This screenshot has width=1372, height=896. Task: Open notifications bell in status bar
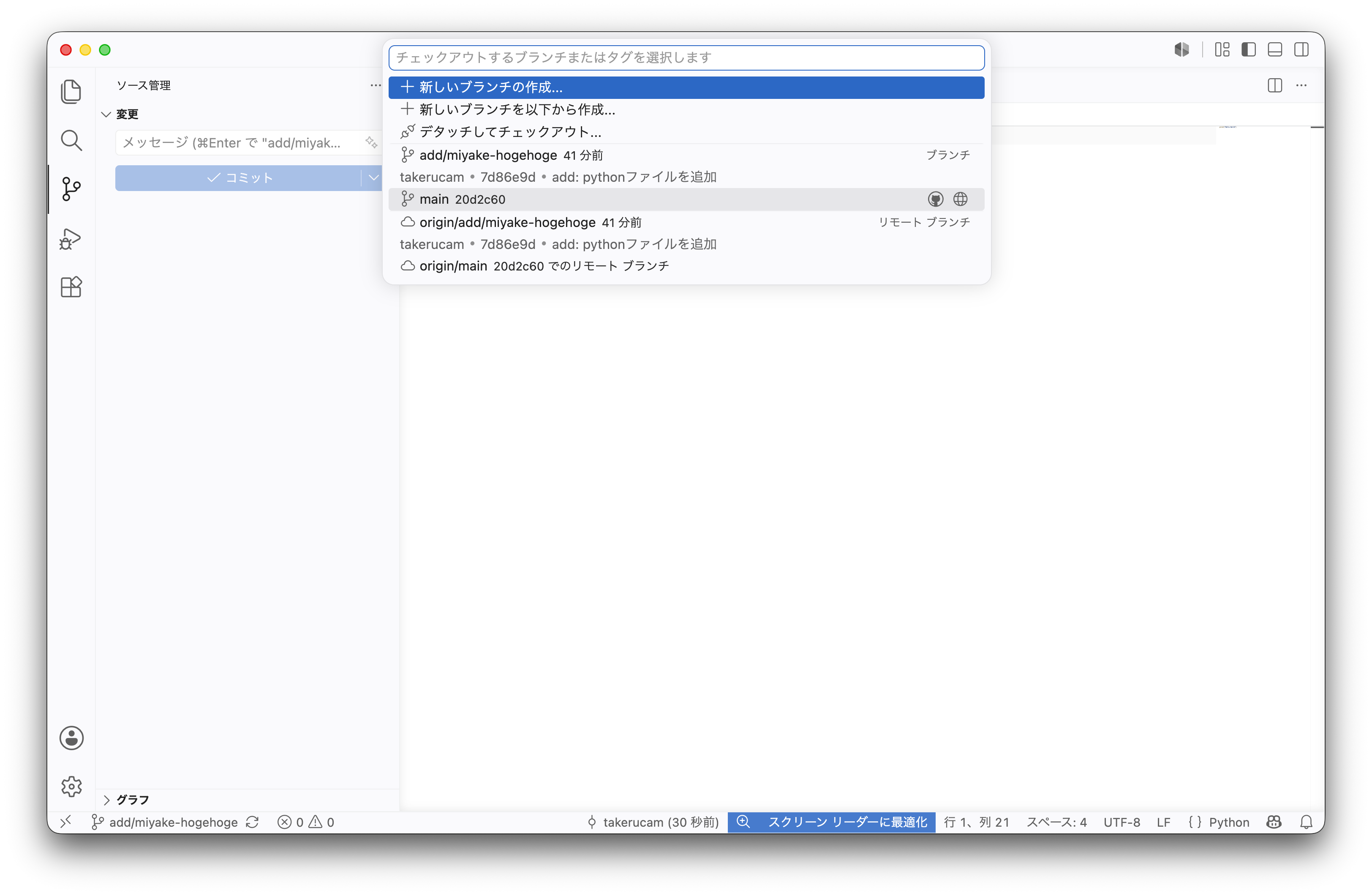pyautogui.click(x=1307, y=822)
